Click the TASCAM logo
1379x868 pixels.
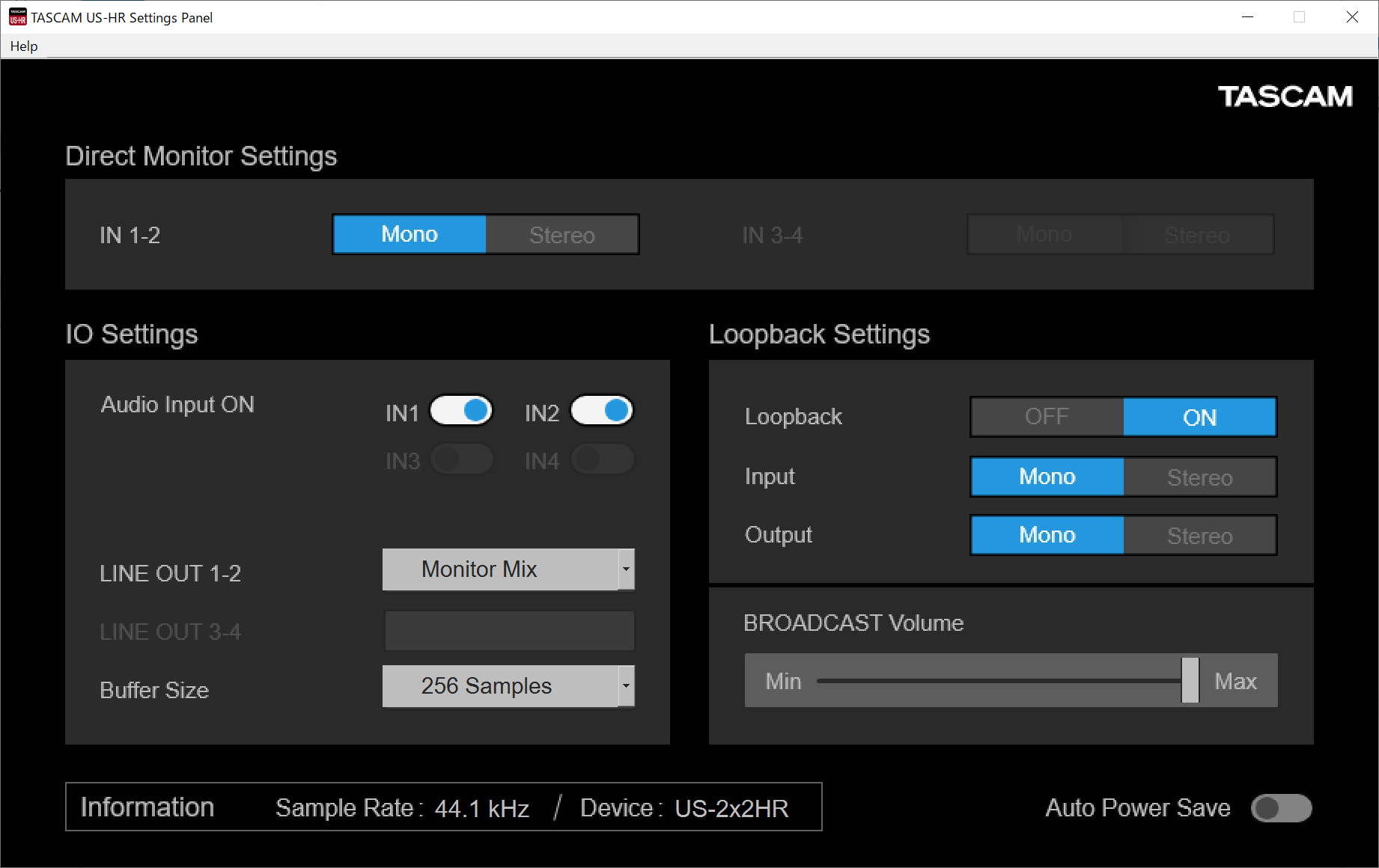coord(1285,97)
